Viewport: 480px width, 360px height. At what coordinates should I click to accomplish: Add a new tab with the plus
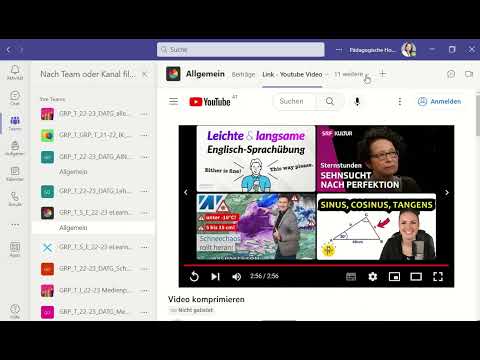383,74
